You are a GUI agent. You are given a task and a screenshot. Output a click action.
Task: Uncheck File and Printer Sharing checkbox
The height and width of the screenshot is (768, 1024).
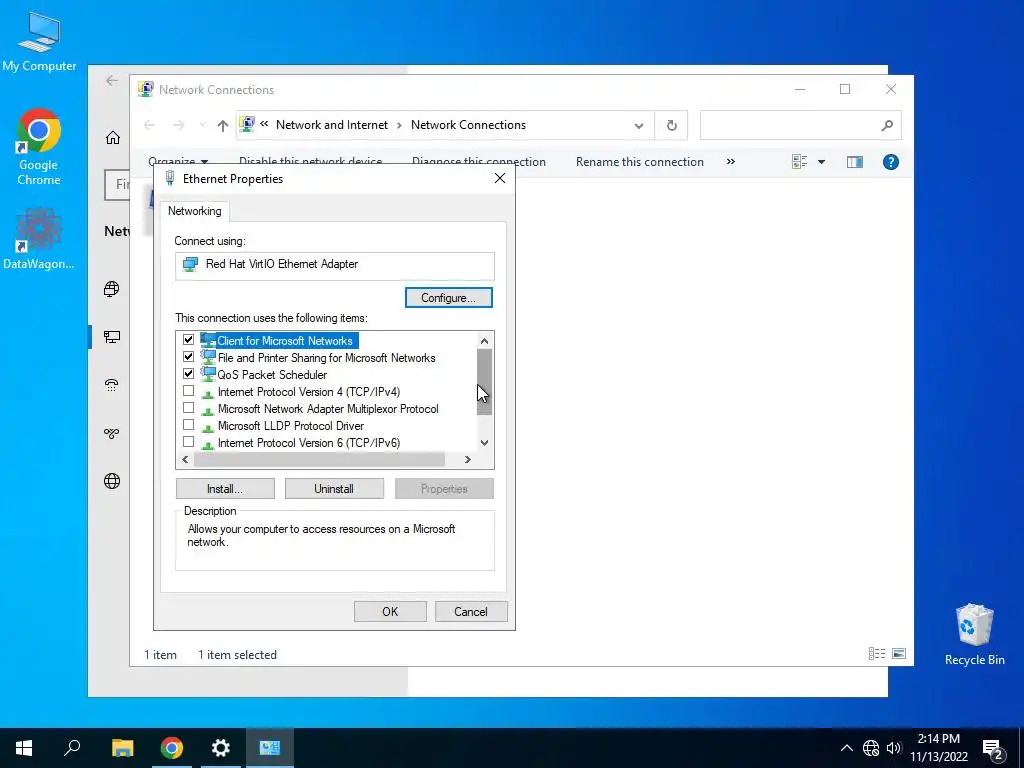tap(188, 357)
